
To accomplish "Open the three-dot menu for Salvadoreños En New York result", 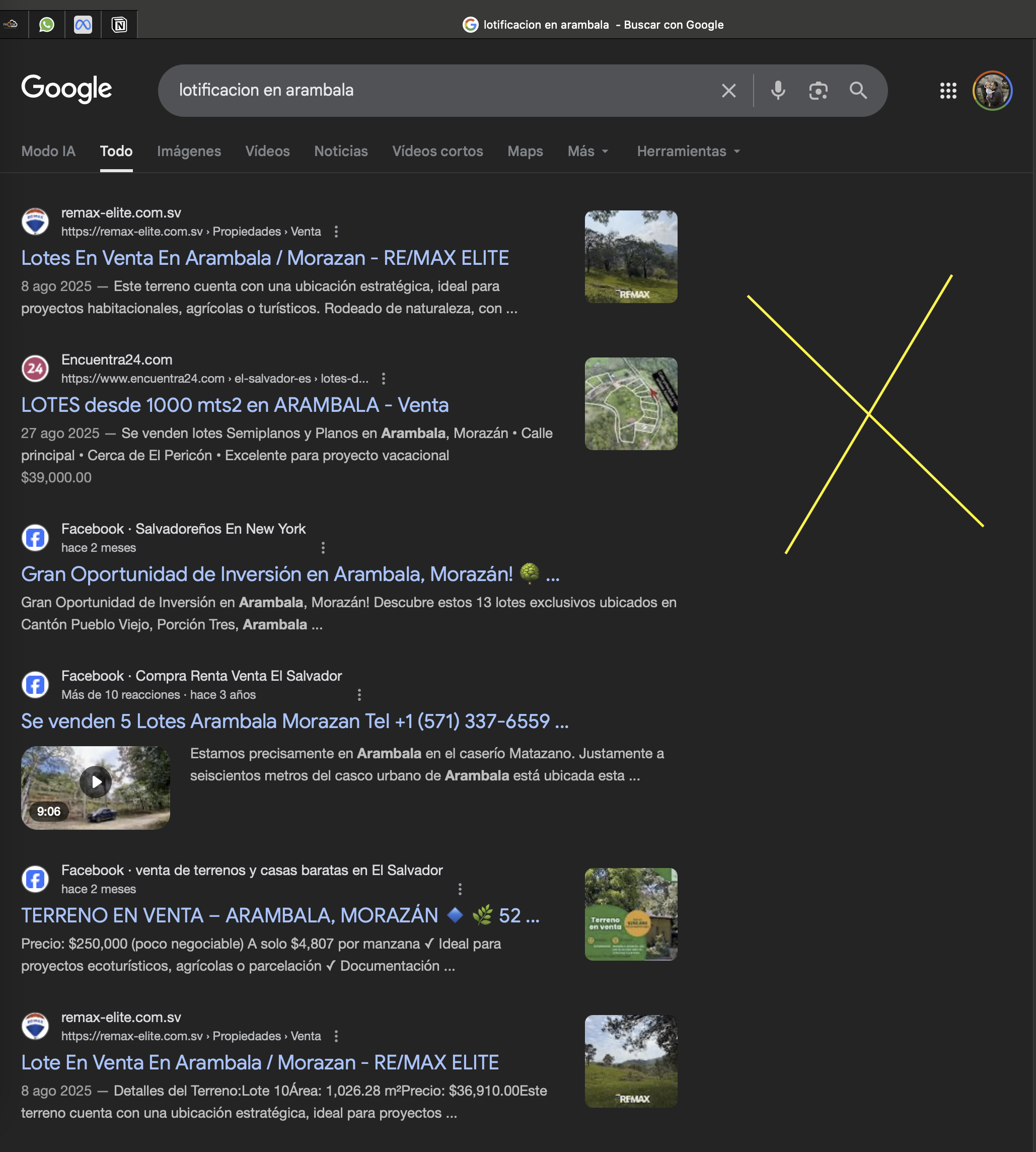I will 323,548.
